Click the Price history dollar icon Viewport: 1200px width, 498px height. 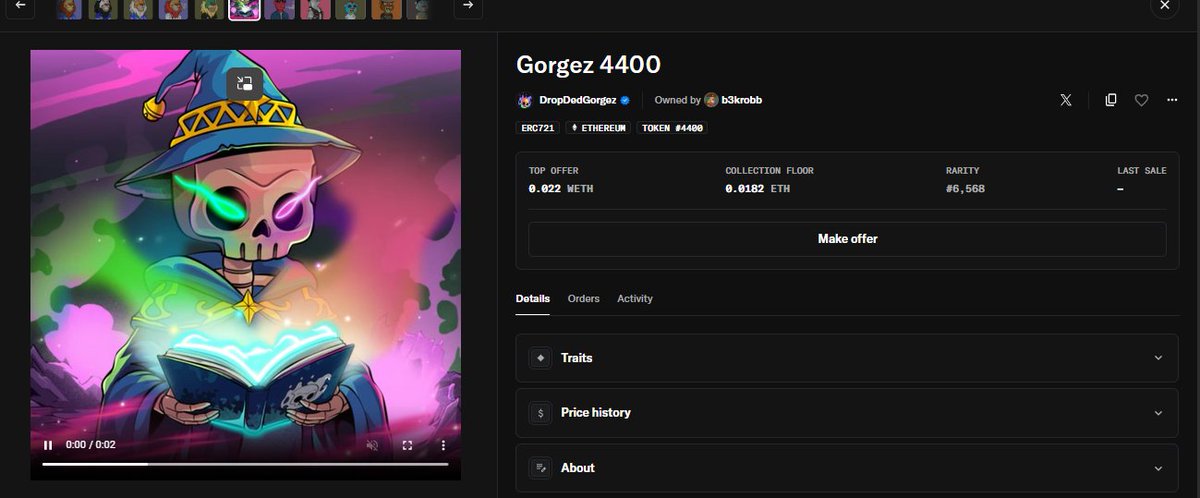(540, 413)
